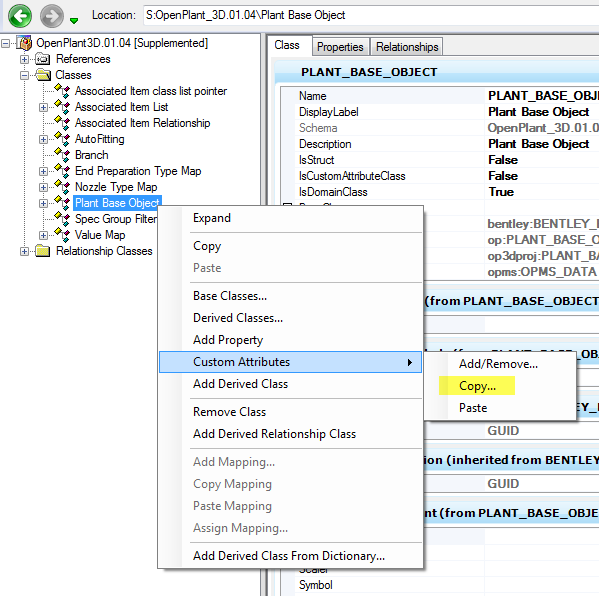
Task: Click the OpenPlant3D schema root icon
Action: [x=25, y=43]
